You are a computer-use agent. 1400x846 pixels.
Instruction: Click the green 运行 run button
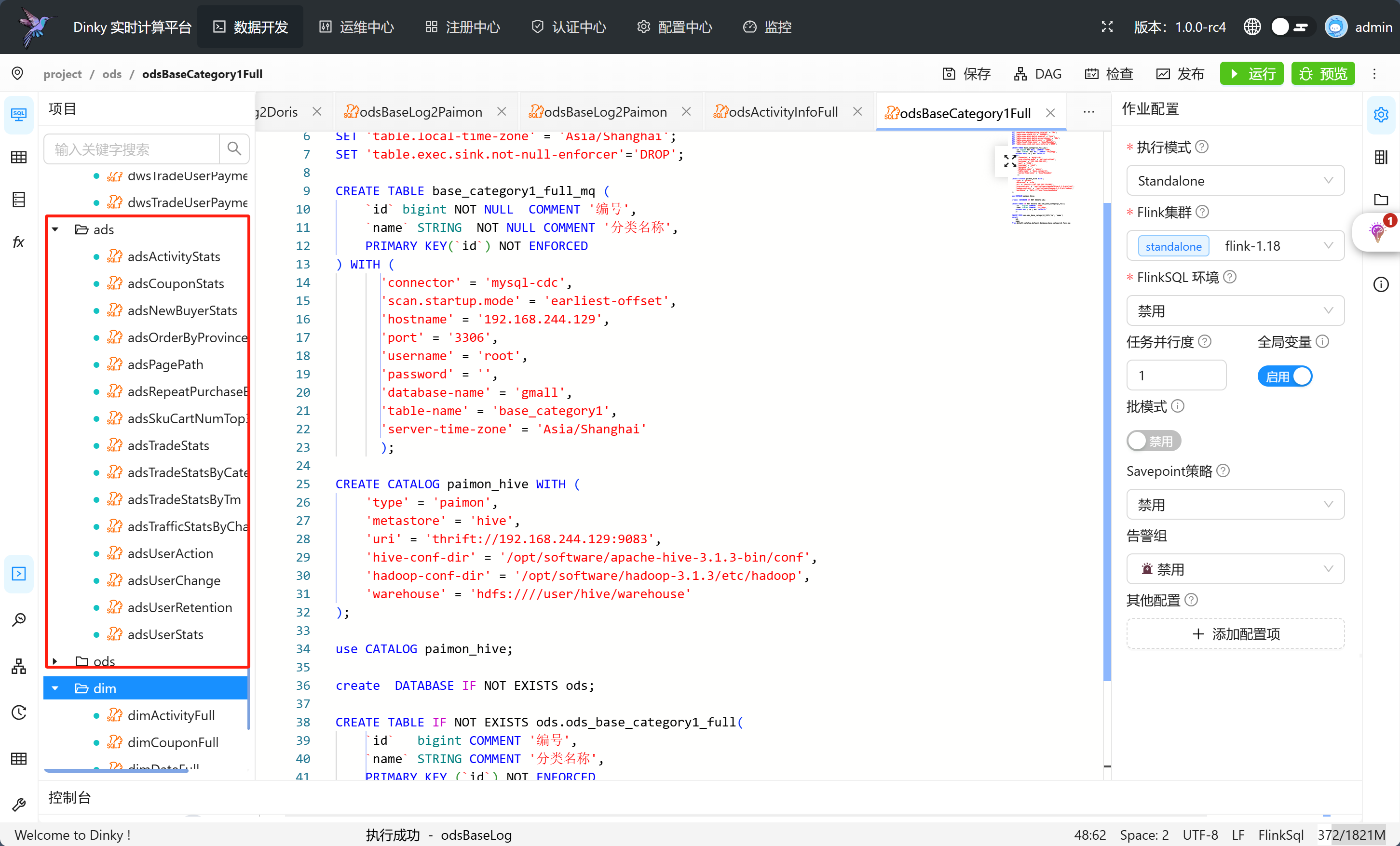pyautogui.click(x=1250, y=74)
